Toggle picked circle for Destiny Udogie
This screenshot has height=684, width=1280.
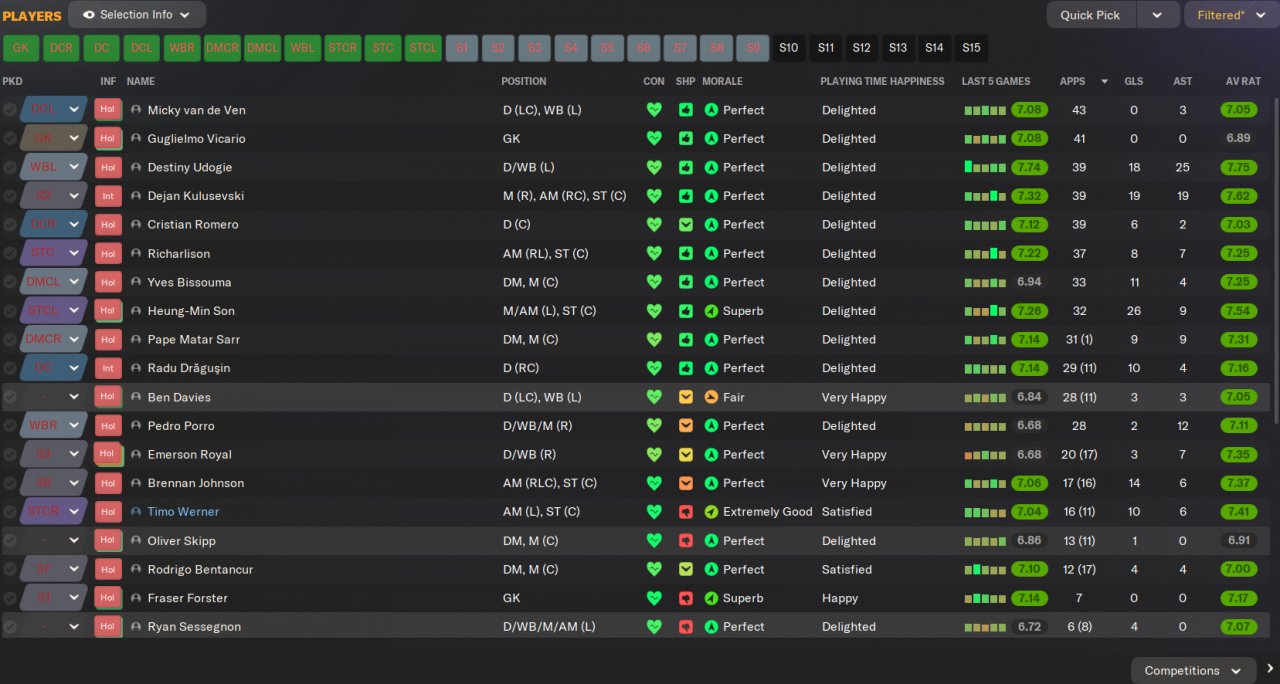tap(10, 168)
